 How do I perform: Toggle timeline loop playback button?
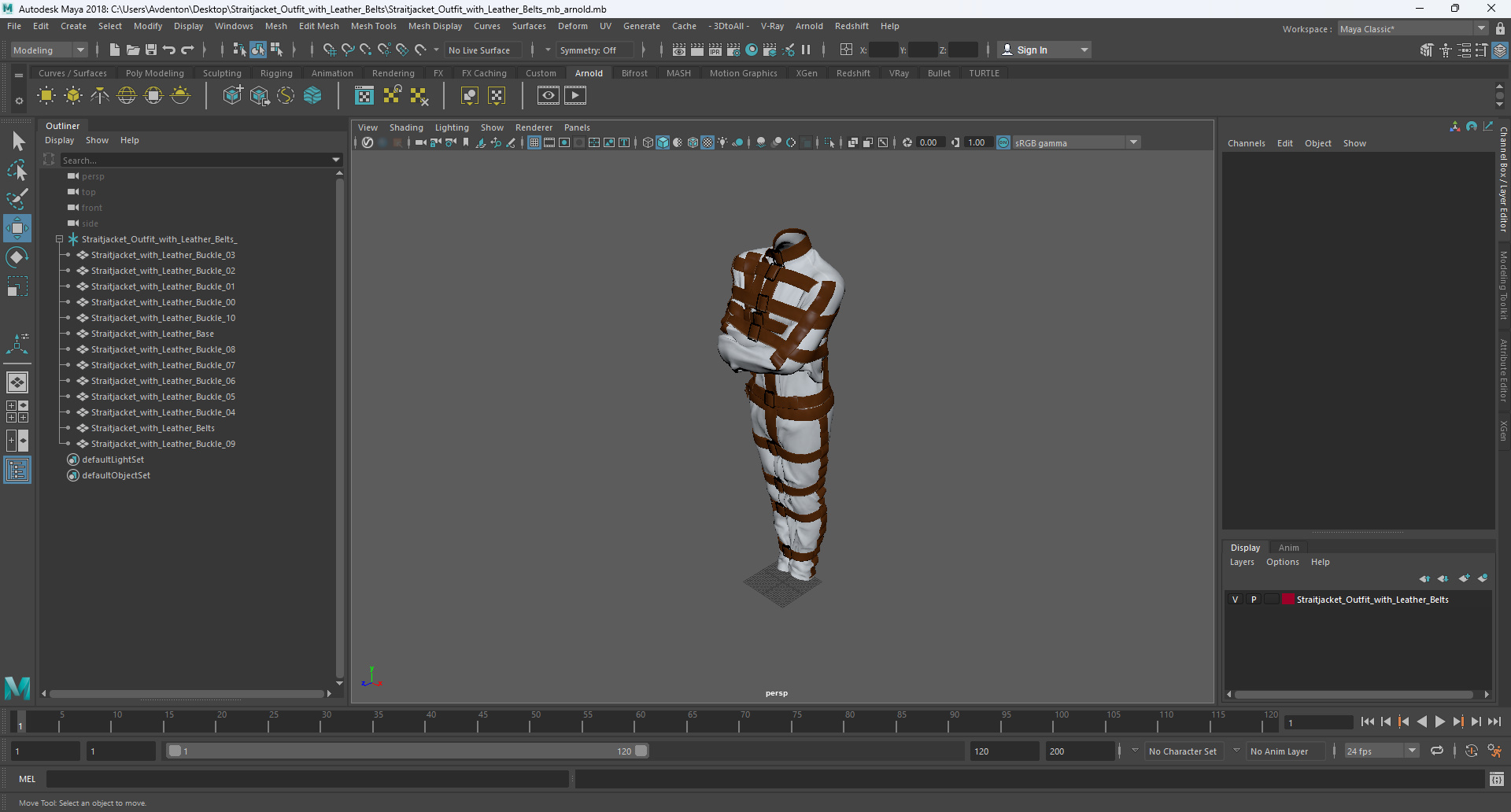pos(1437,751)
